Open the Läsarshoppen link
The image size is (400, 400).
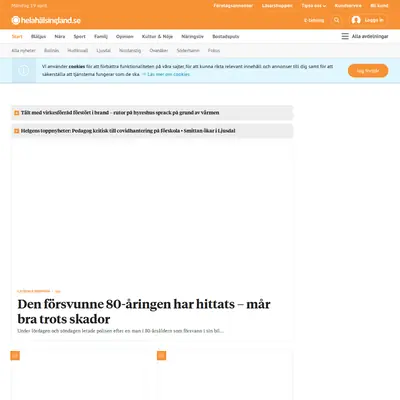pos(277,6)
